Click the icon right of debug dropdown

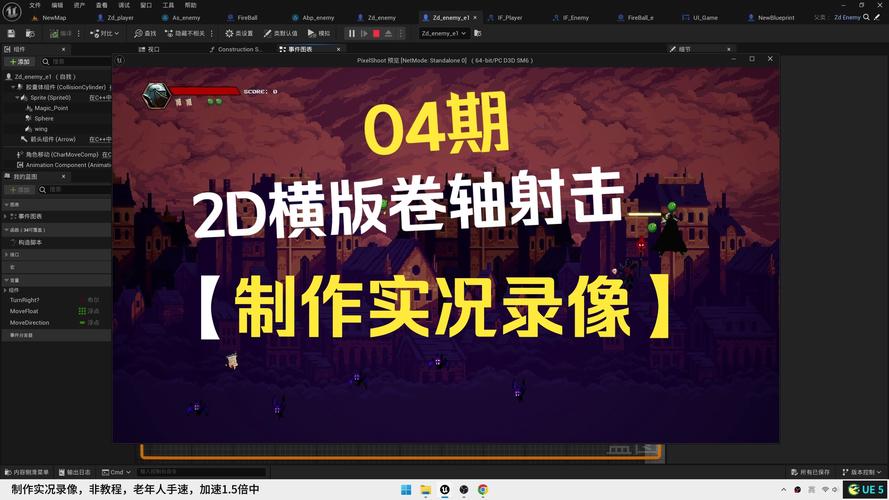point(478,33)
